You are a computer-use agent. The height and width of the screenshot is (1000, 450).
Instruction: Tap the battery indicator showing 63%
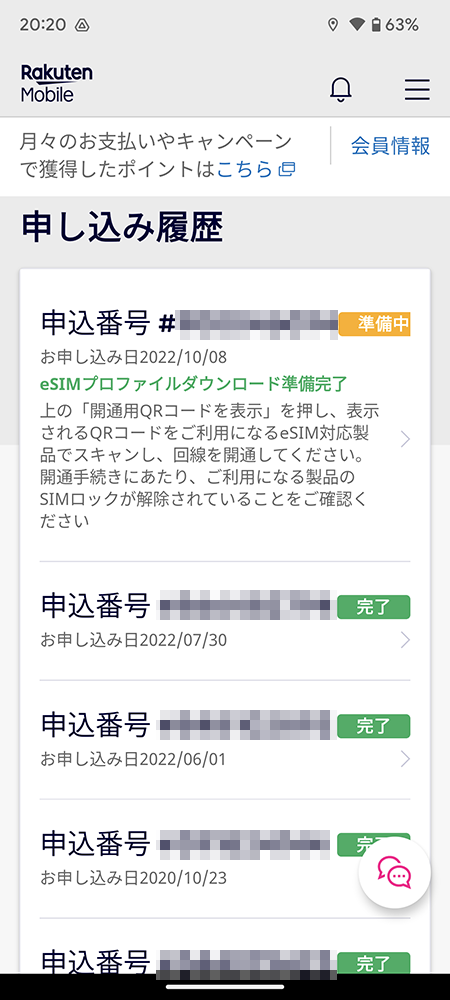tap(395, 25)
